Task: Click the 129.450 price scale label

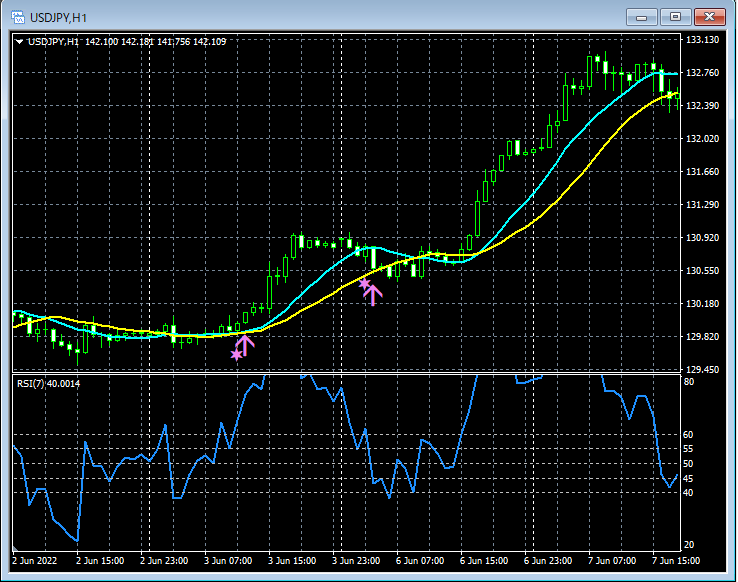Action: pyautogui.click(x=702, y=370)
